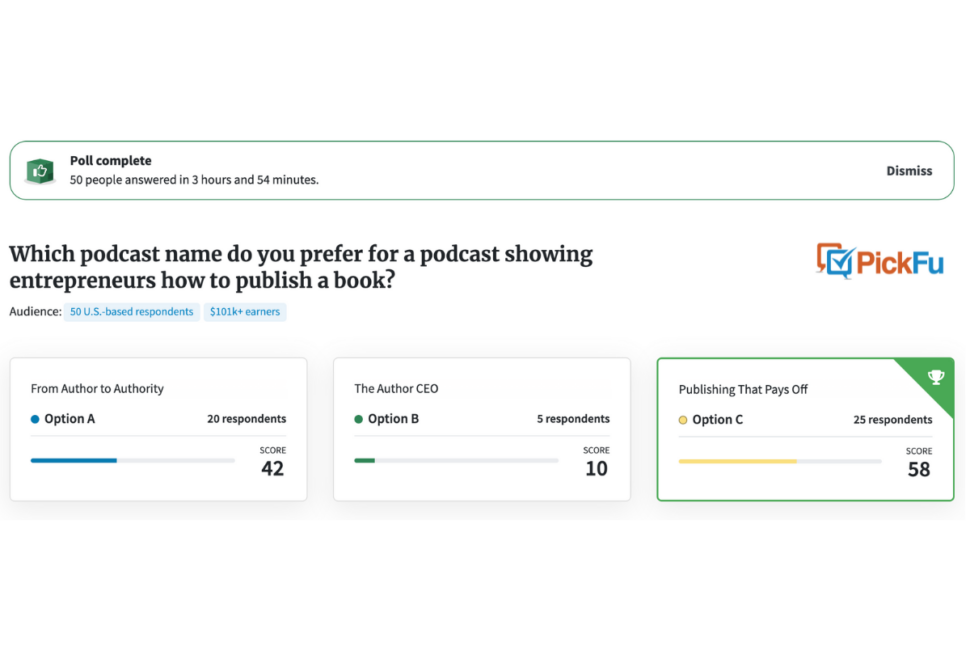Click the 20 respondents count on Option A
970x647 pixels.
[246, 419]
